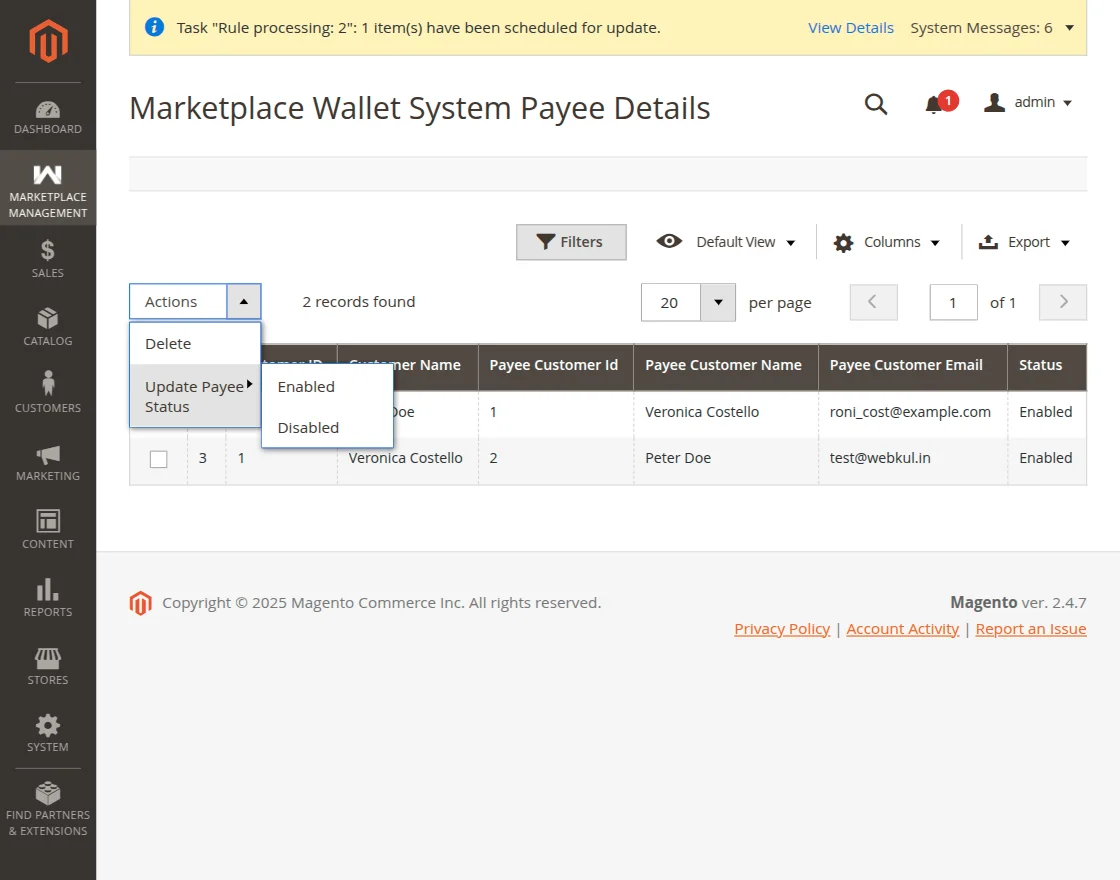Click the Customers icon in the sidebar
1120x880 pixels.
tap(48, 390)
